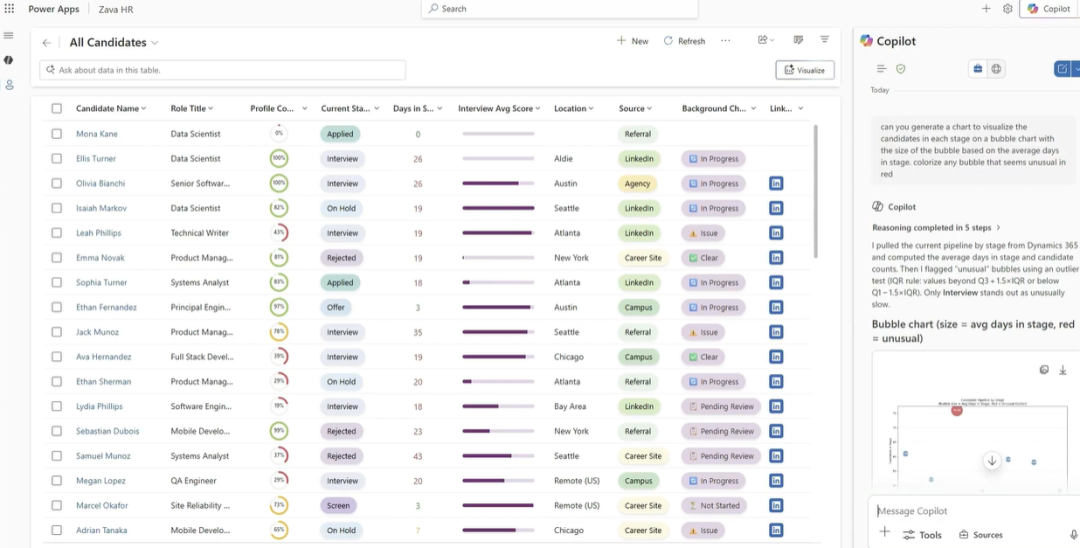Open the LinkedIn icon in Emma Novak's row
1080x548 pixels.
point(776,258)
